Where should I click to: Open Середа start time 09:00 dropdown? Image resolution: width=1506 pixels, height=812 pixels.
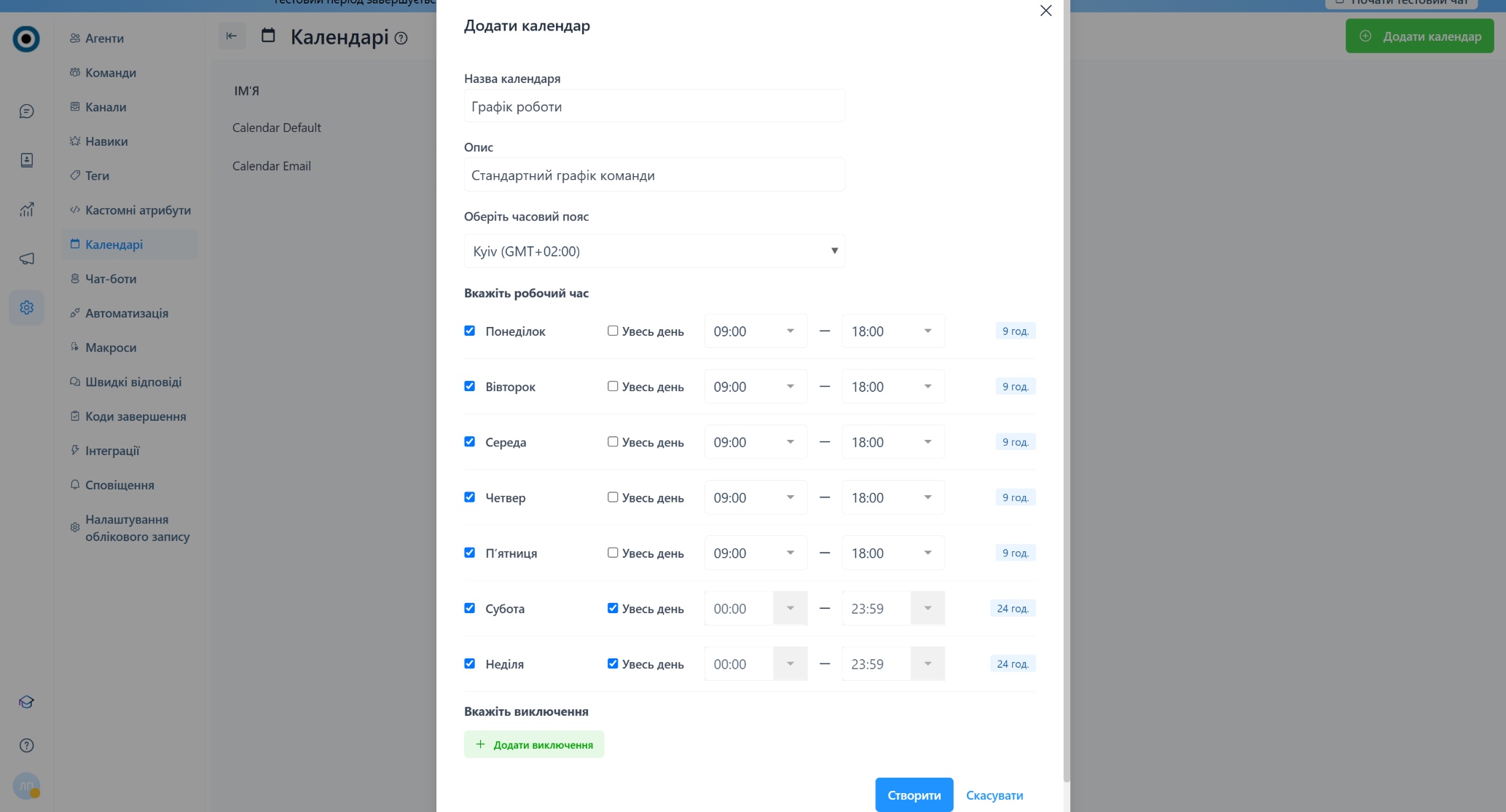(756, 442)
